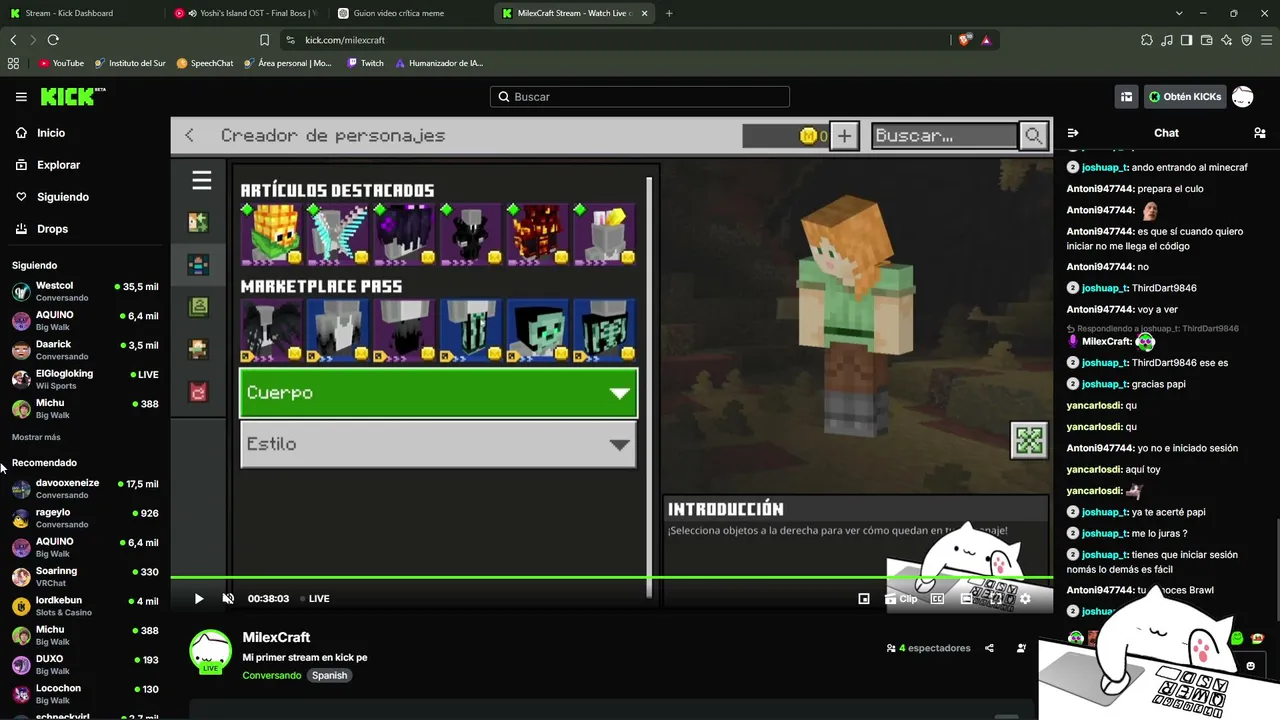Viewport: 1280px width, 720px height.
Task: Click the Obtén KICKs button
Action: pos(1185,97)
